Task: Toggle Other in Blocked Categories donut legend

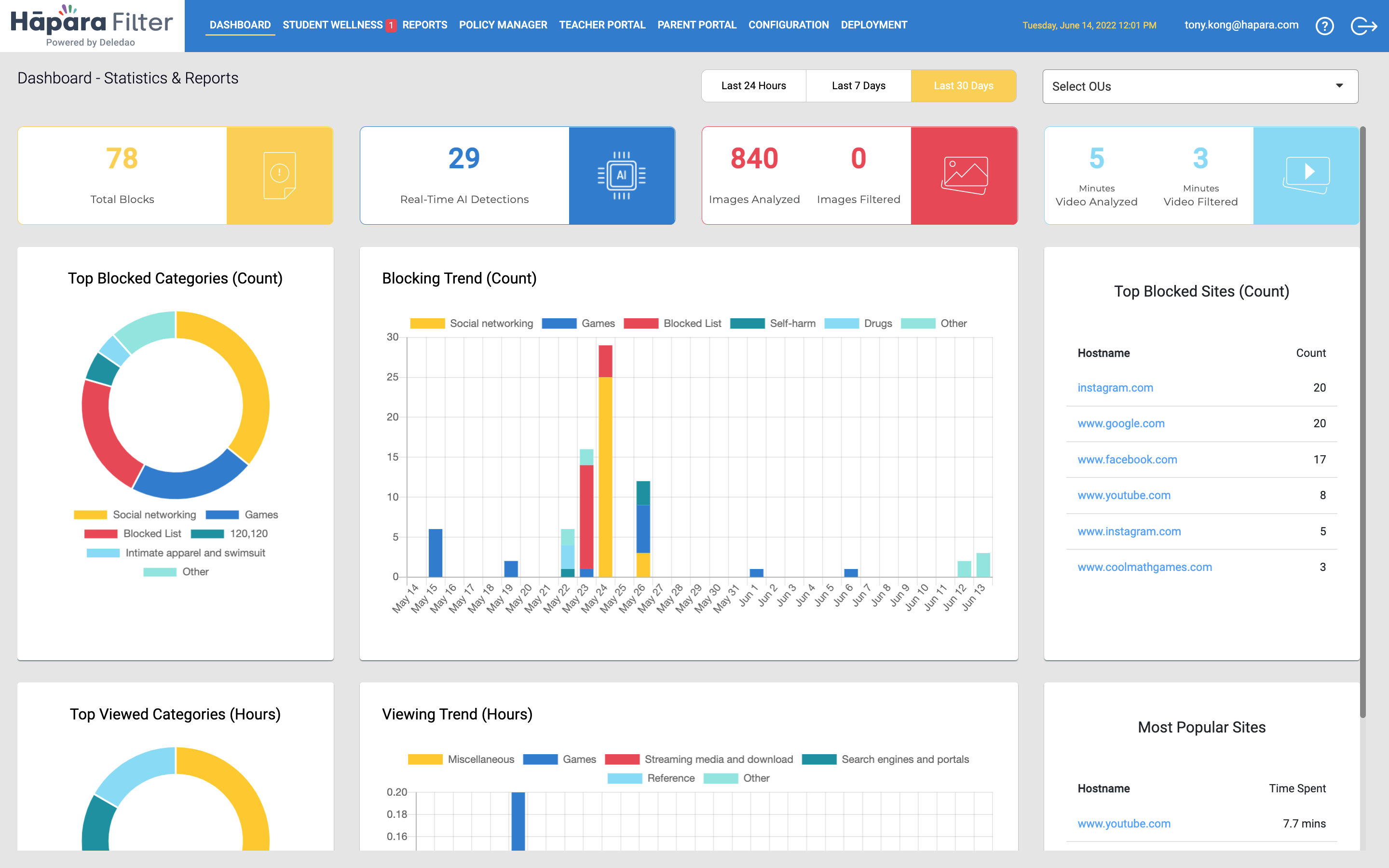Action: pos(176,572)
